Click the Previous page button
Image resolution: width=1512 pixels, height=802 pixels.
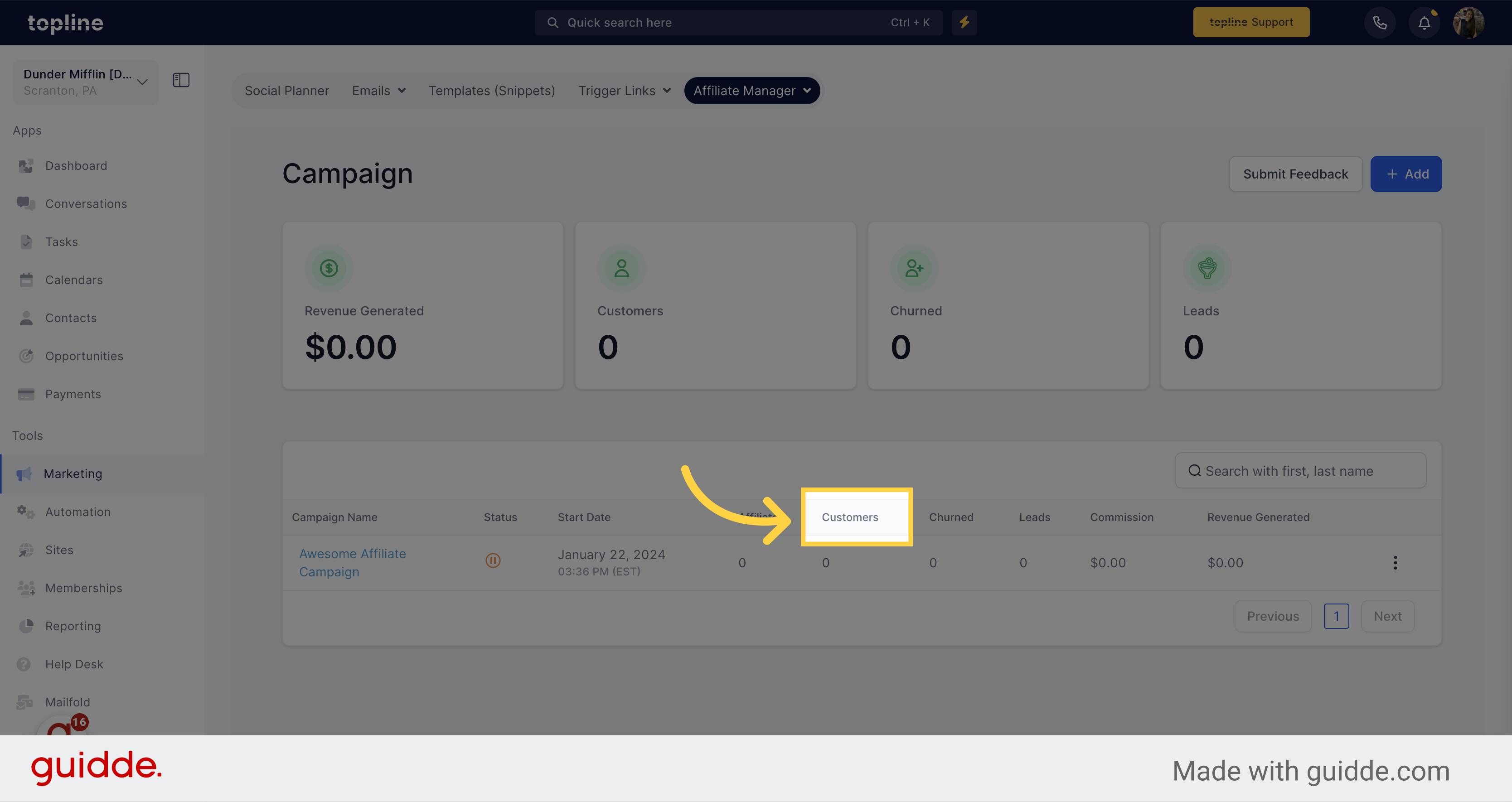coord(1273,617)
